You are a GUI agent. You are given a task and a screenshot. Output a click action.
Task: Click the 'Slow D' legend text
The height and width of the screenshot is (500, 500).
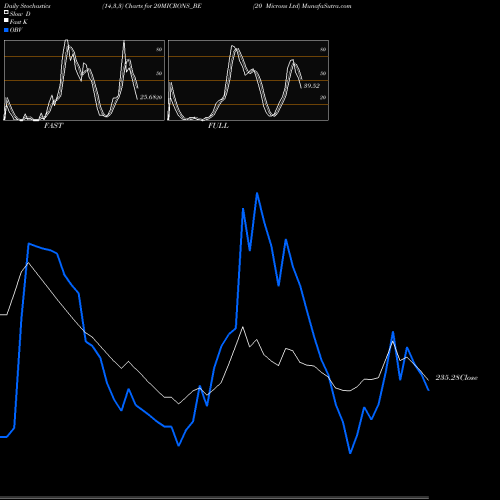pos(20,14)
